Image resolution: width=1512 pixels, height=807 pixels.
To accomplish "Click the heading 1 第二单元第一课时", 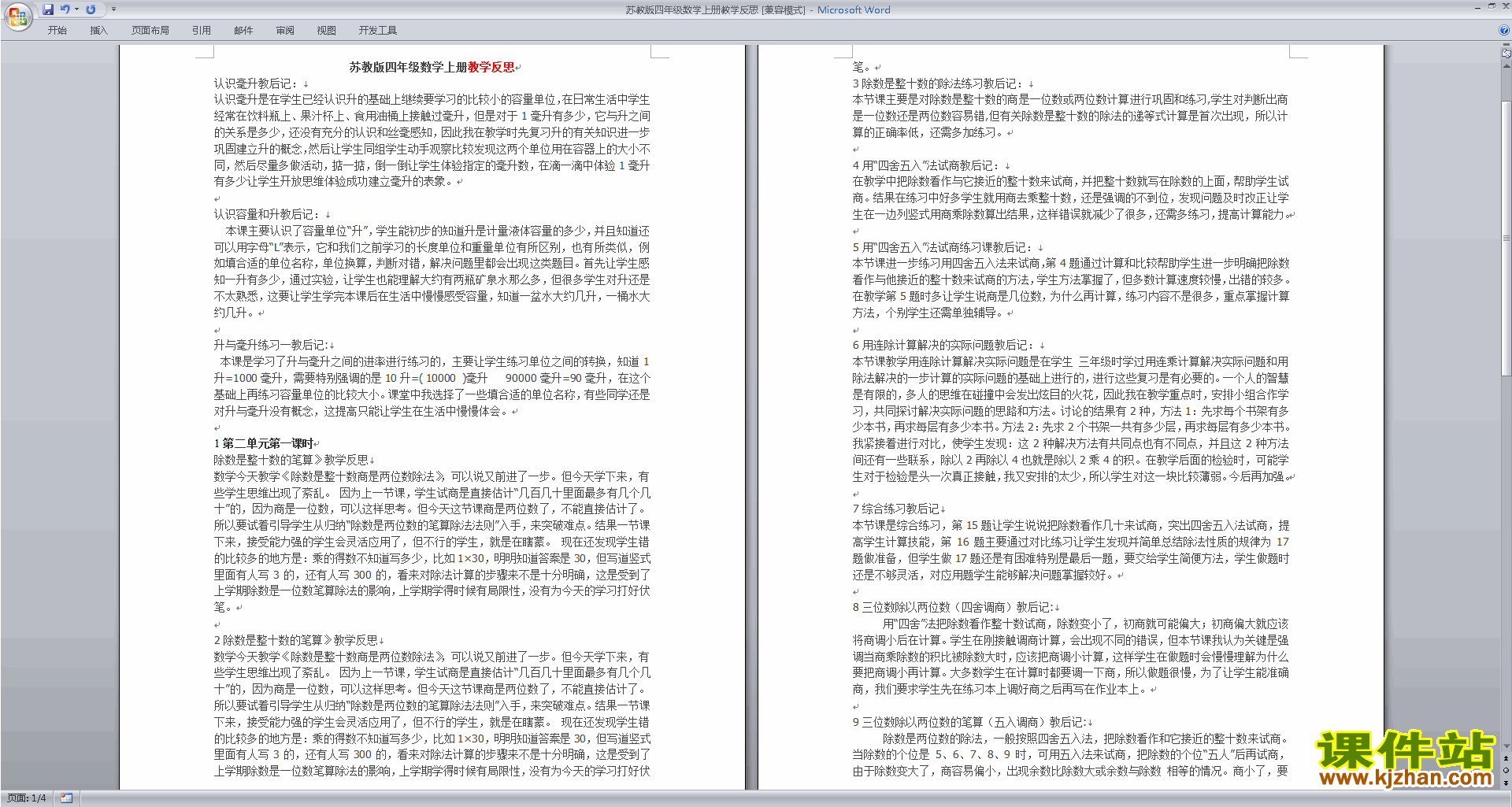I will (x=264, y=443).
